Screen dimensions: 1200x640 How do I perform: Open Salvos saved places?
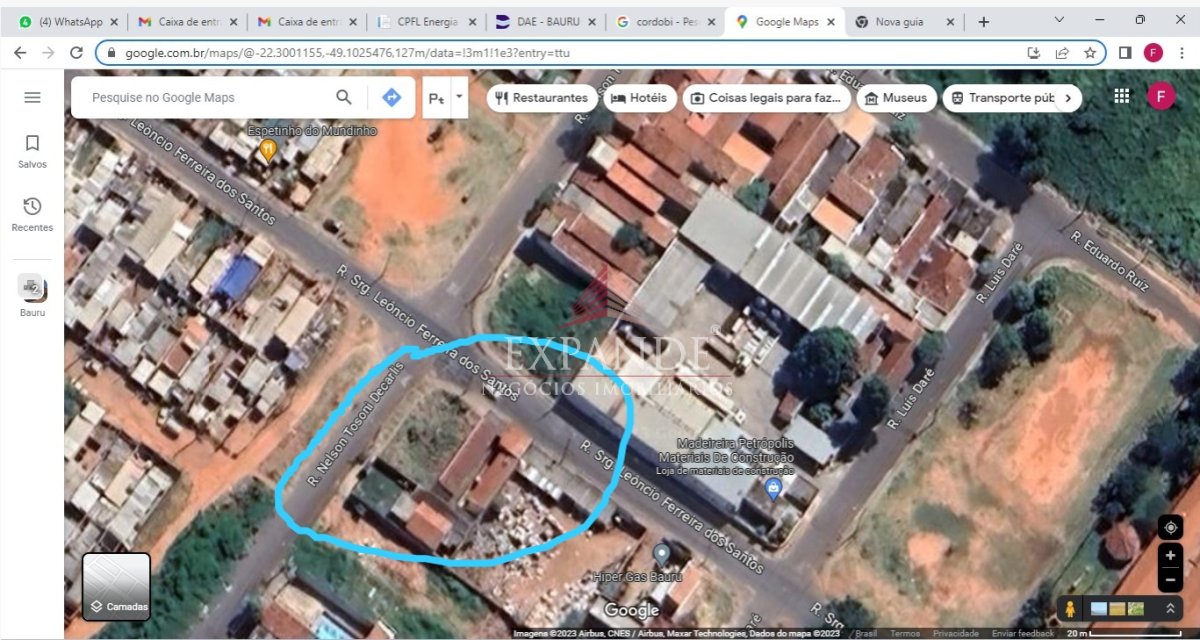[x=32, y=151]
